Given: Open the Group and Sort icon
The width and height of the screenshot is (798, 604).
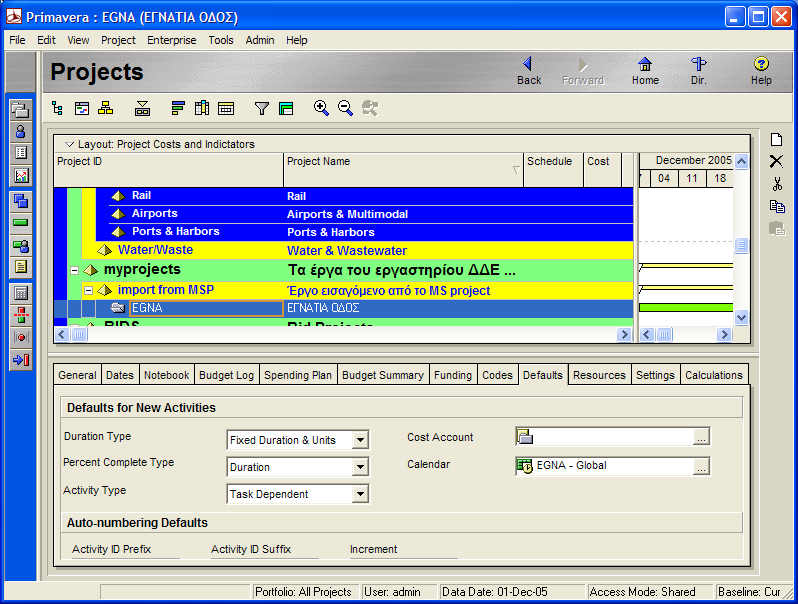Looking at the screenshot, I should pos(286,108).
